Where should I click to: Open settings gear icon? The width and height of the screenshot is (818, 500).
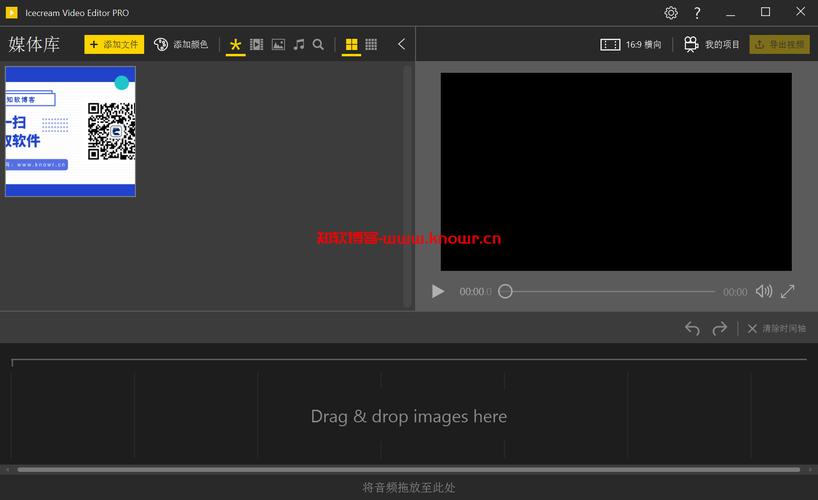[671, 13]
